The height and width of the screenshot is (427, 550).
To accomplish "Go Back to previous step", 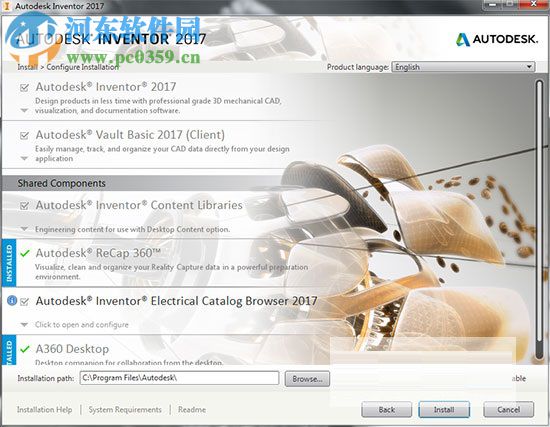I will click(387, 409).
